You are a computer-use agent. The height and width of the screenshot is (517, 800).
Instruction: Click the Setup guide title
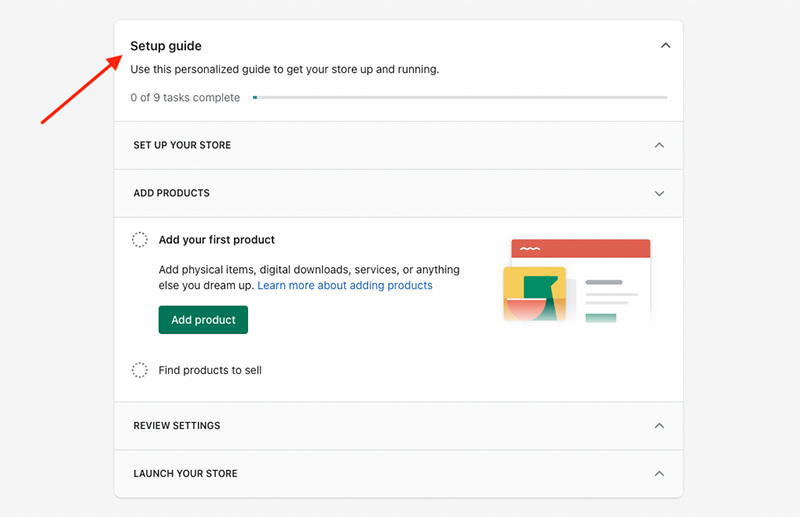point(166,46)
